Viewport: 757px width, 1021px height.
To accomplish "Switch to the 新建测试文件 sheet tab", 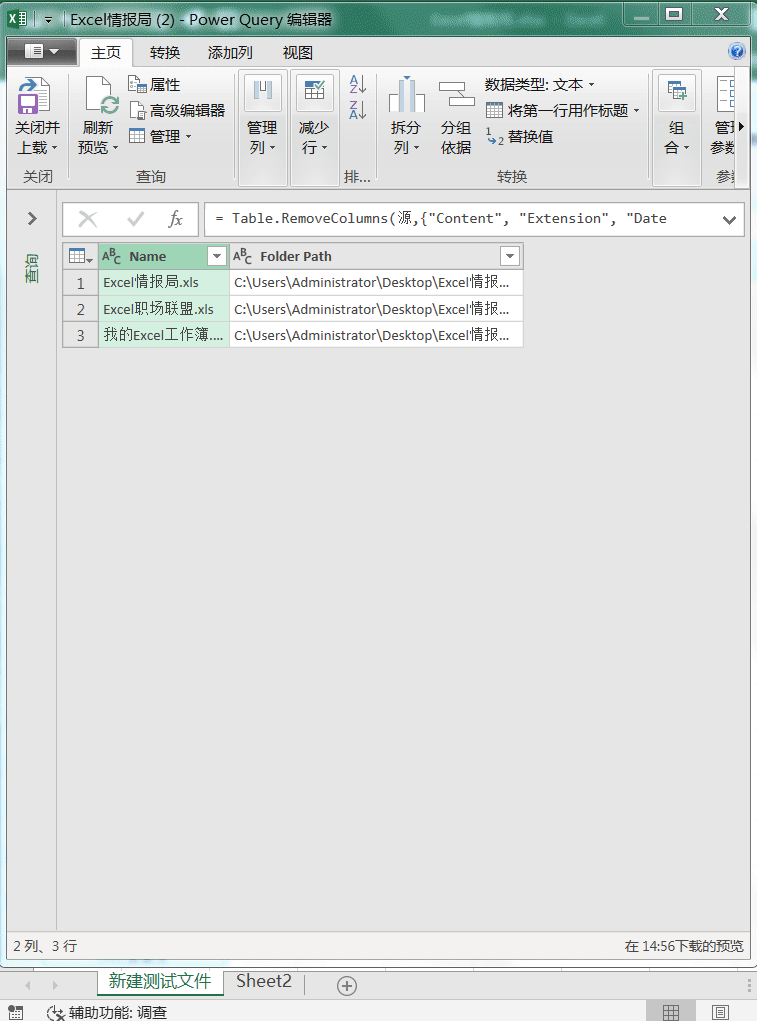I will (160, 981).
